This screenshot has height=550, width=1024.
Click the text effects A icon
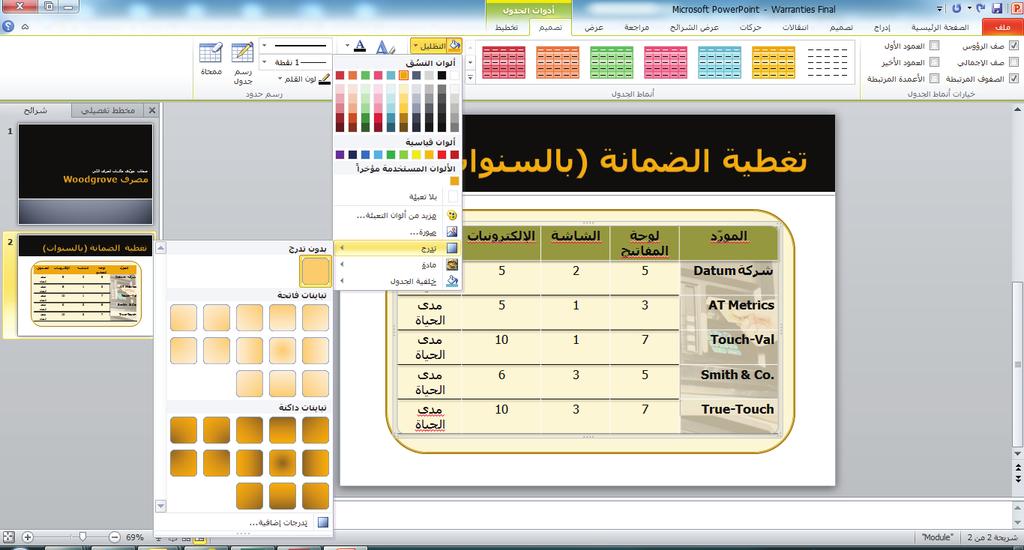click(x=383, y=47)
